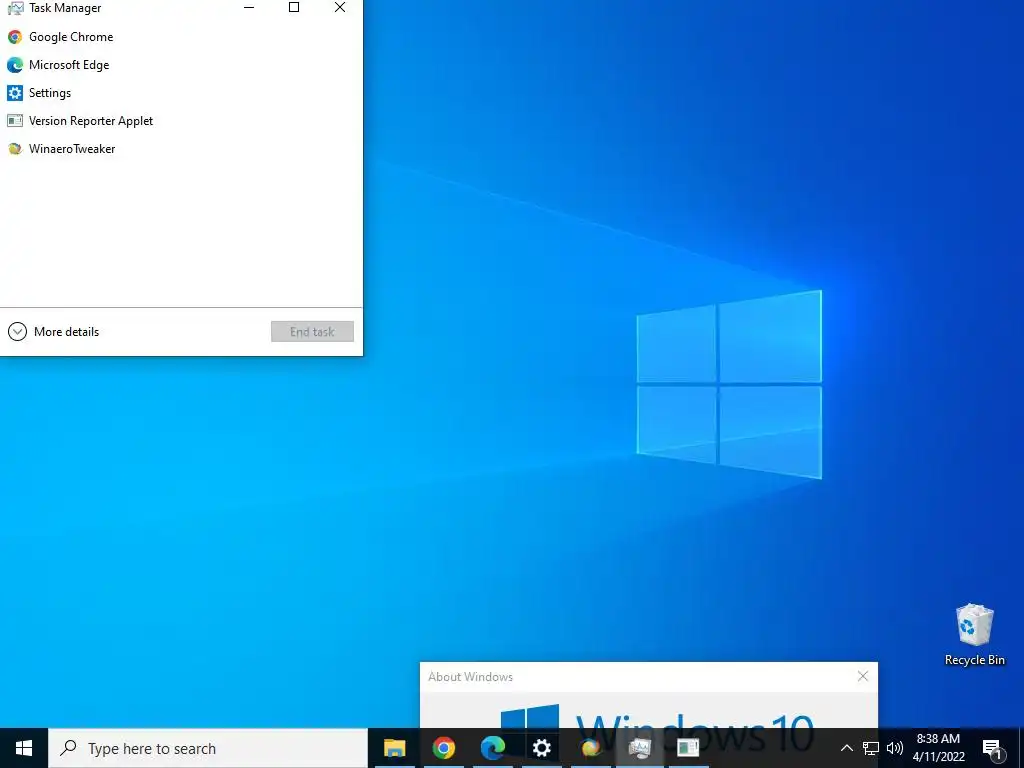The height and width of the screenshot is (768, 1024).
Task: Close the About Windows dialog
Action: (863, 676)
